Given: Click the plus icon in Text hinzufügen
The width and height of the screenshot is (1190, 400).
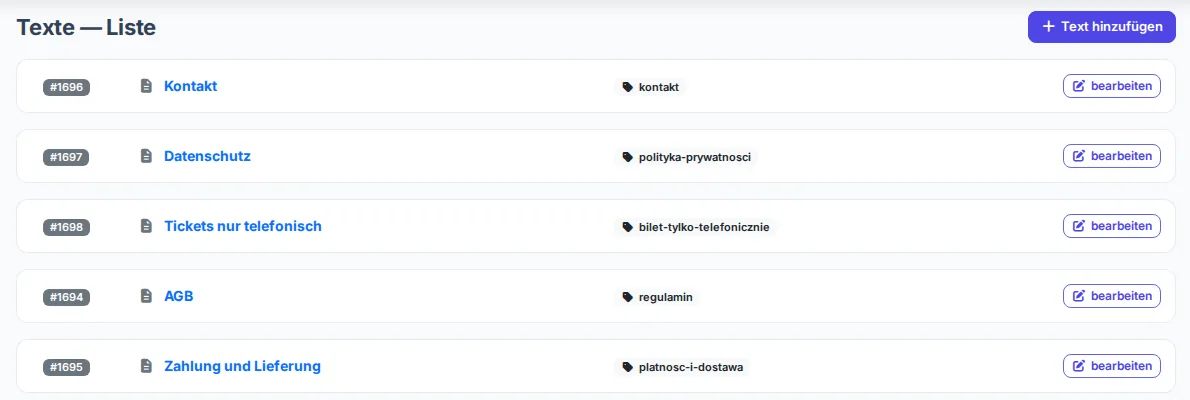Looking at the screenshot, I should pyautogui.click(x=1049, y=27).
